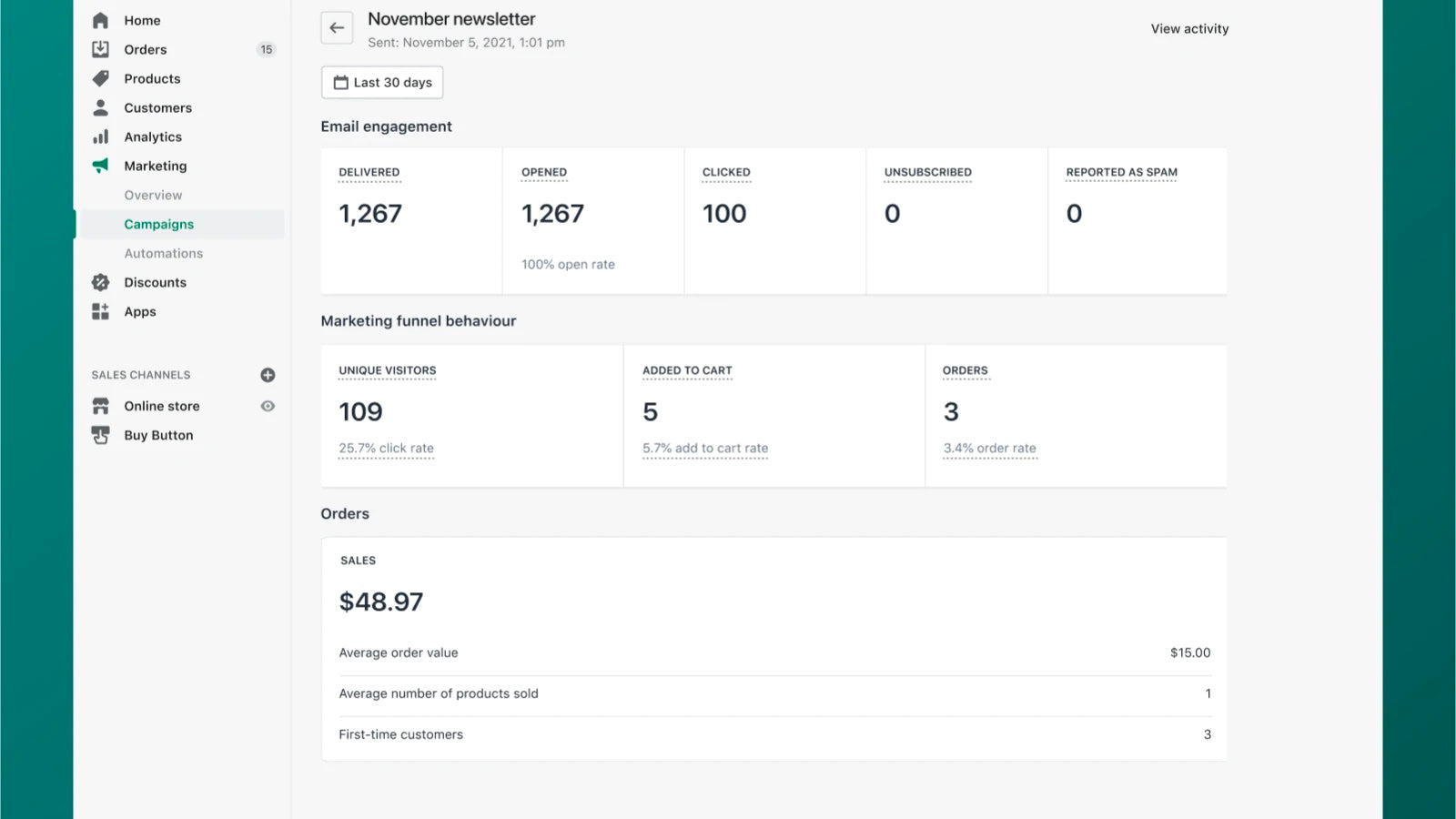Select the Overview item under Marketing

(x=152, y=195)
